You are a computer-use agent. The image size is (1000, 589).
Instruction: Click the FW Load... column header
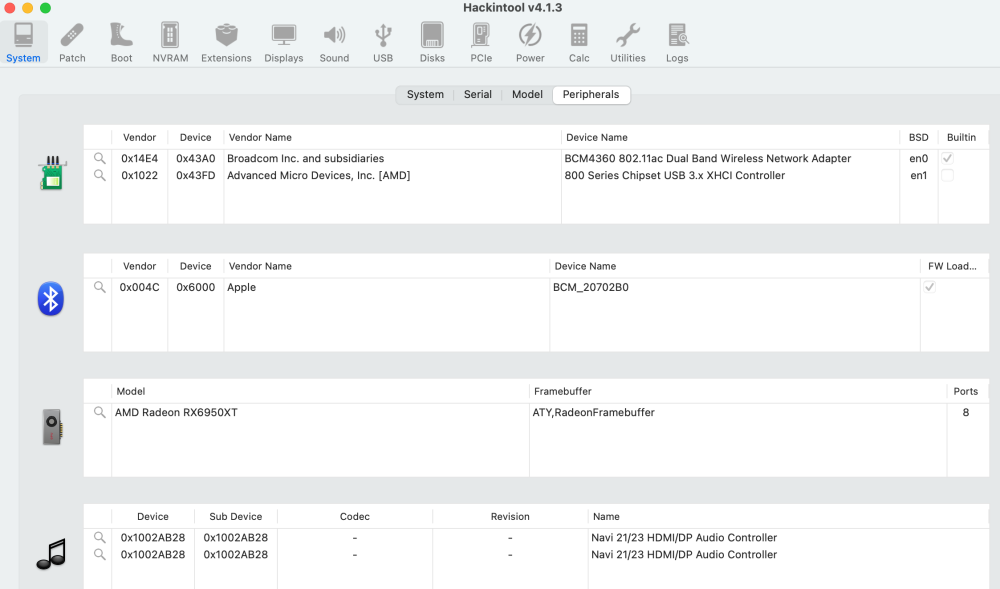click(x=952, y=266)
